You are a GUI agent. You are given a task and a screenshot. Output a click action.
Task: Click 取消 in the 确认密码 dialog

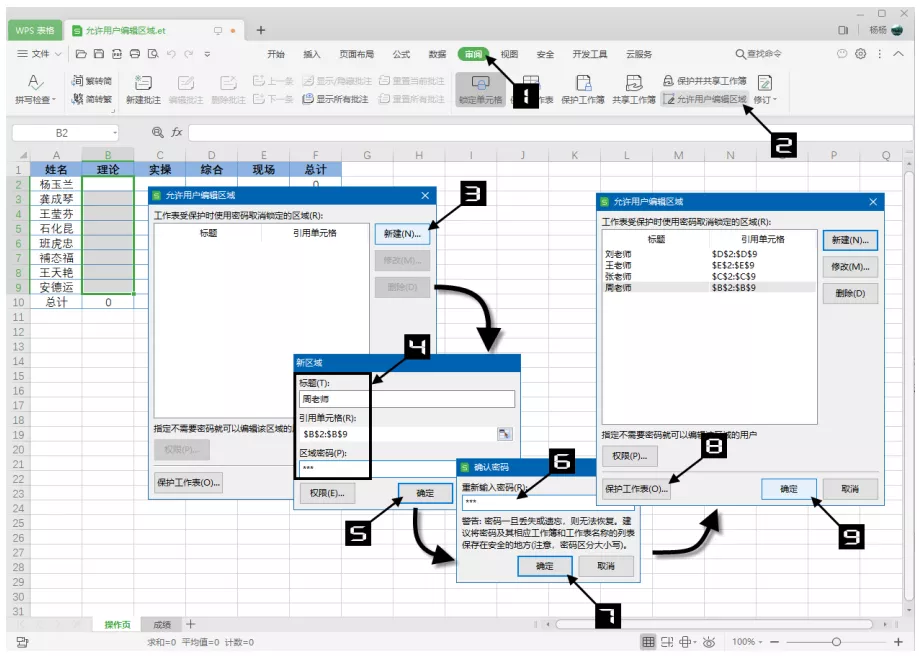[x=606, y=566]
